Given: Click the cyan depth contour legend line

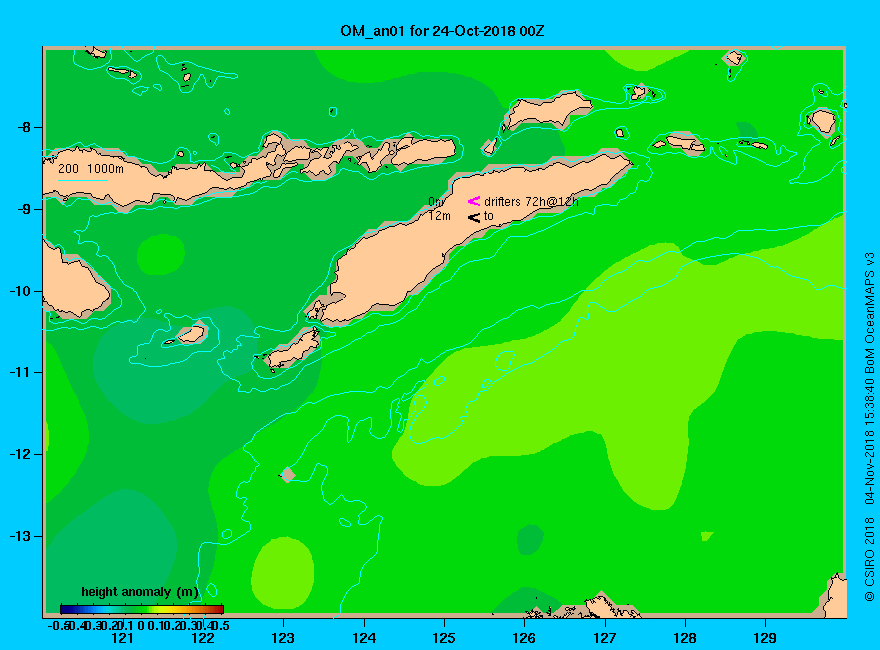Looking at the screenshot, I should tap(82, 181).
